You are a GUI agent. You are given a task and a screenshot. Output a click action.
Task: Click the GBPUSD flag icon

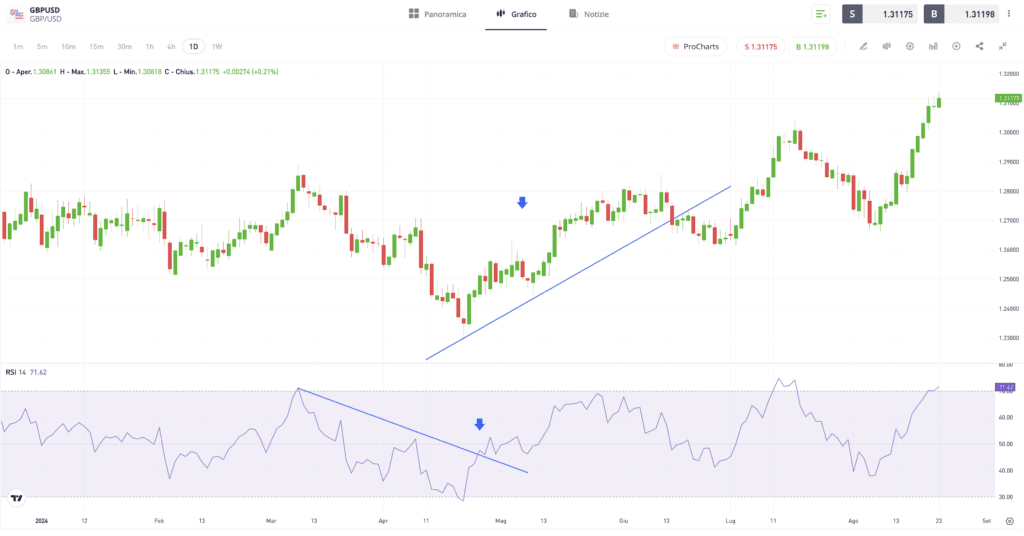[16, 14]
